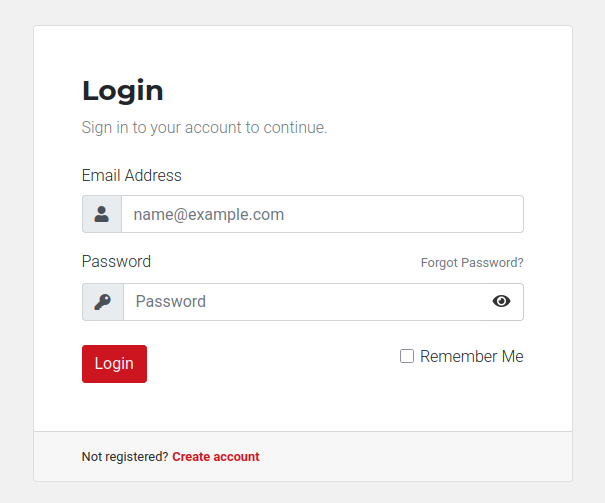Click the 'Sign in to your account' subtitle
This screenshot has height=503, width=605.
coord(204,128)
